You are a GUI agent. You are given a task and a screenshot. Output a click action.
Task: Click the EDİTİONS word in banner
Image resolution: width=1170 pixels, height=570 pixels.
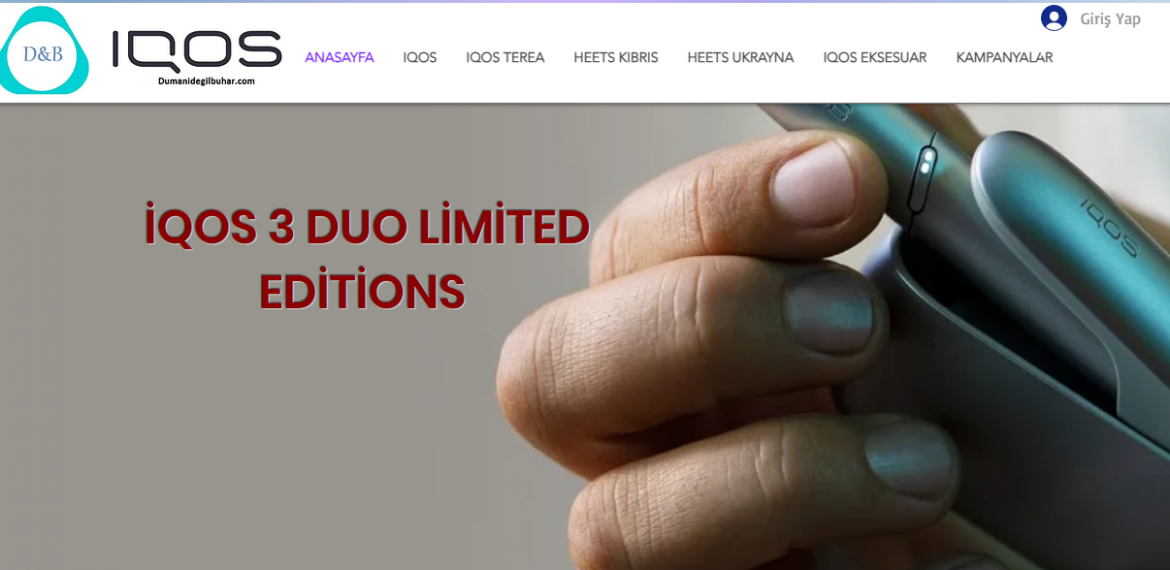point(362,291)
